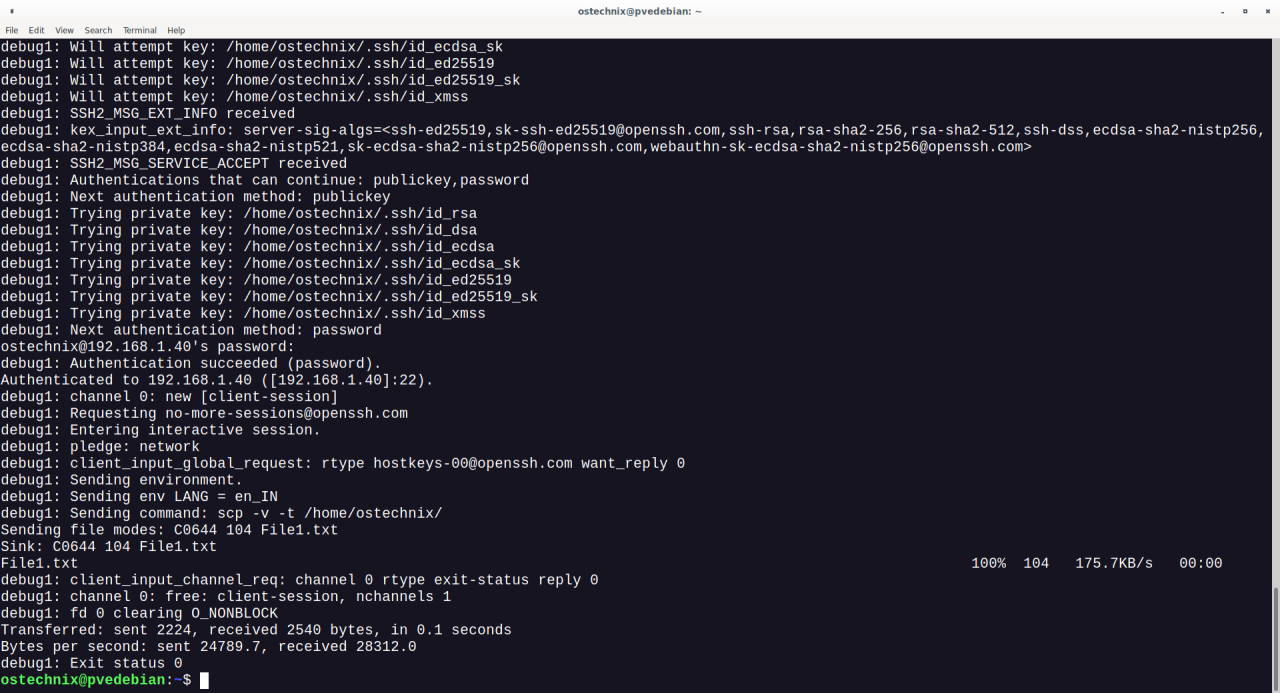Screen dimensions: 1280x693
Task: Click the Exit status 0 debug line
Action: tap(90, 662)
